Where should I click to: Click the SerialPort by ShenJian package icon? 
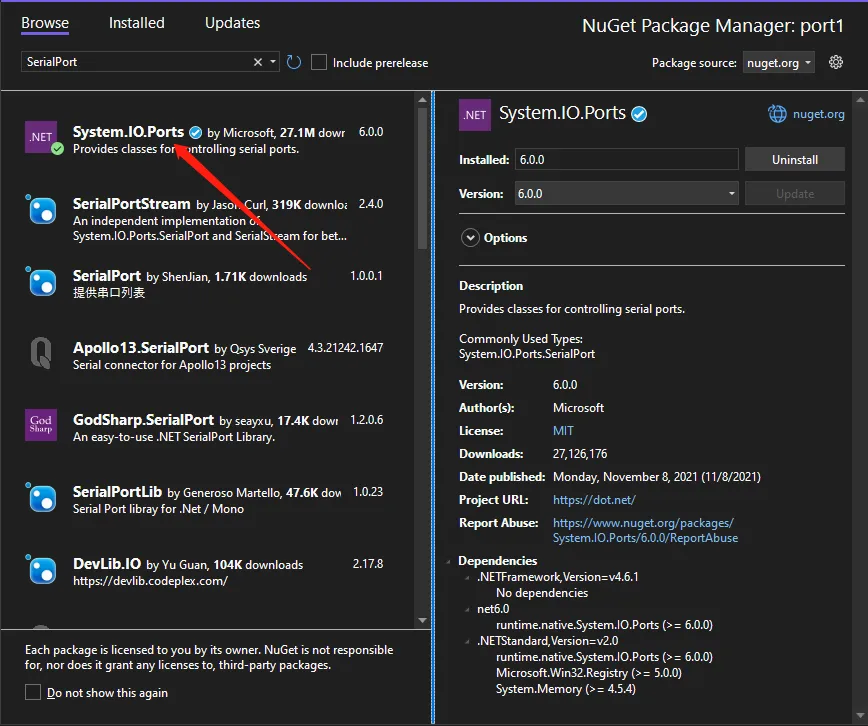click(42, 282)
